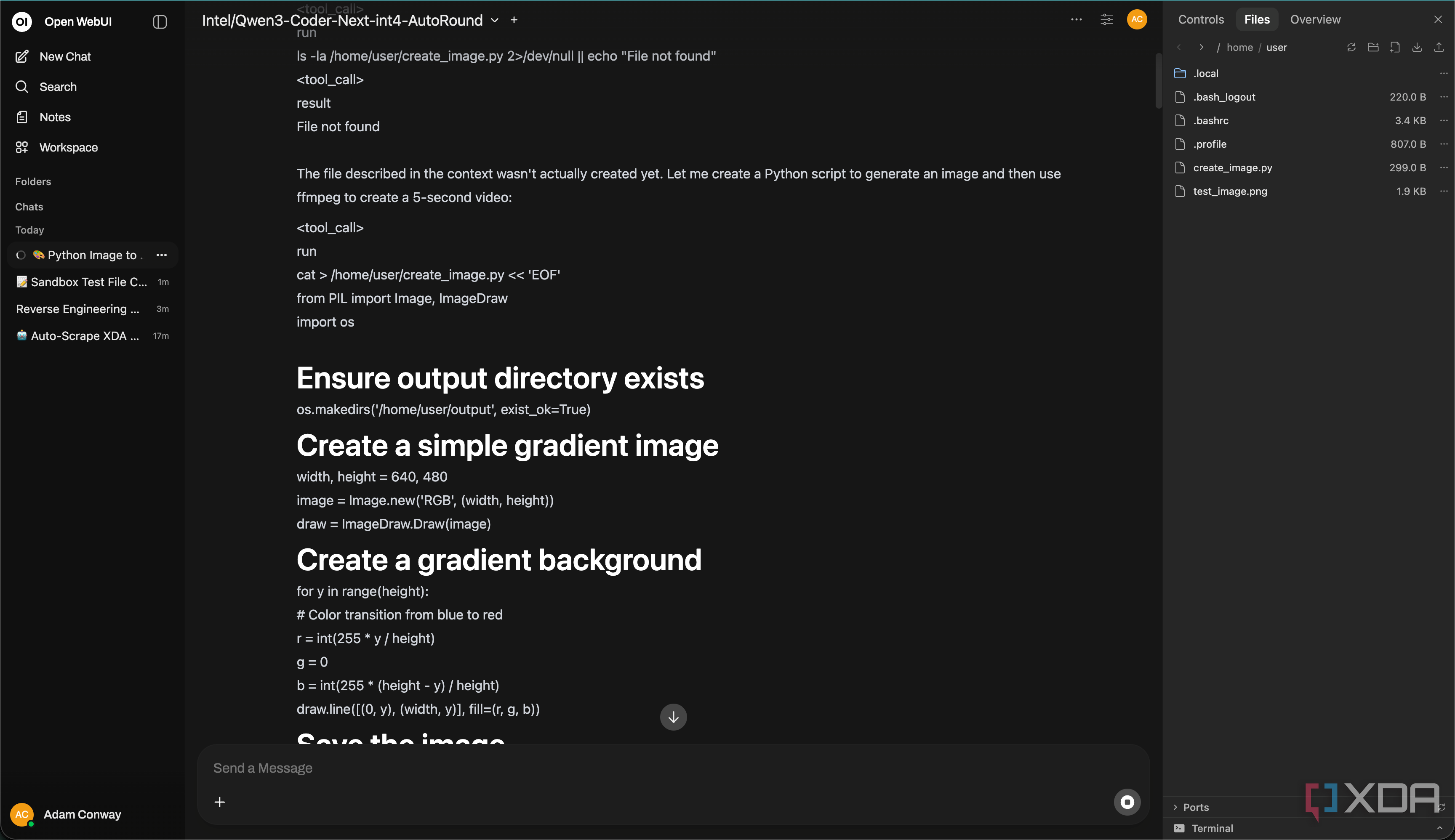Screen dimensions: 1455x840
Task: Close the right side panel
Action: [1438, 20]
